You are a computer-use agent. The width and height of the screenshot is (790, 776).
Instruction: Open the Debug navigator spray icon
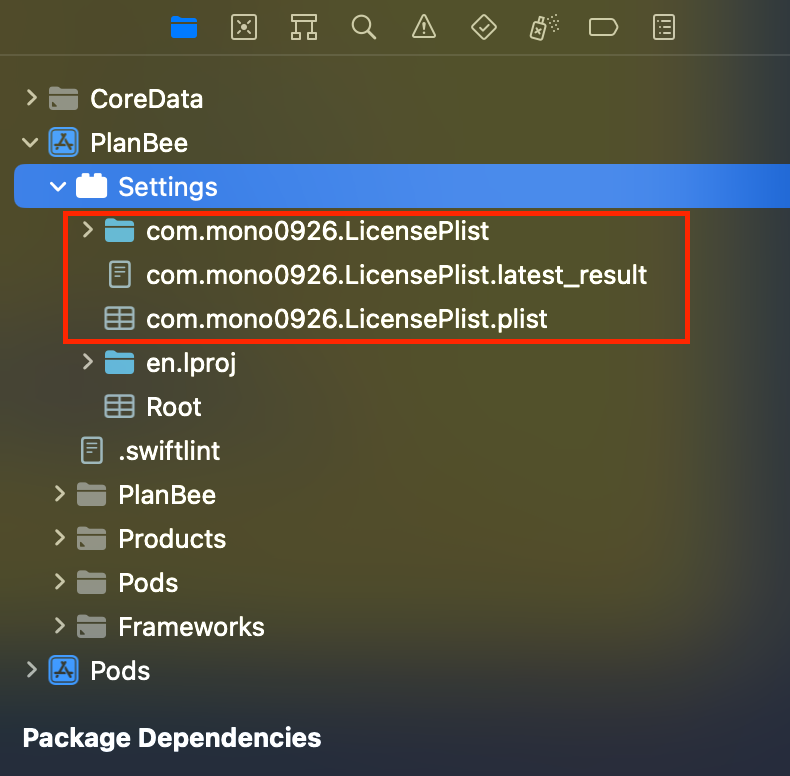pos(544,27)
